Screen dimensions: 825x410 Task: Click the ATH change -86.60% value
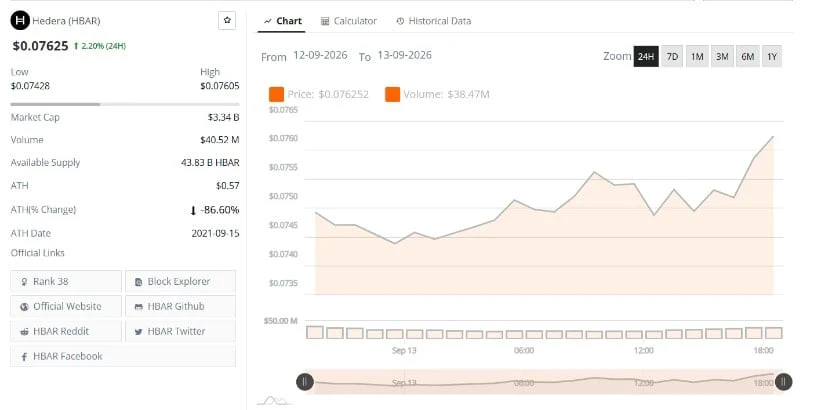tap(215, 210)
